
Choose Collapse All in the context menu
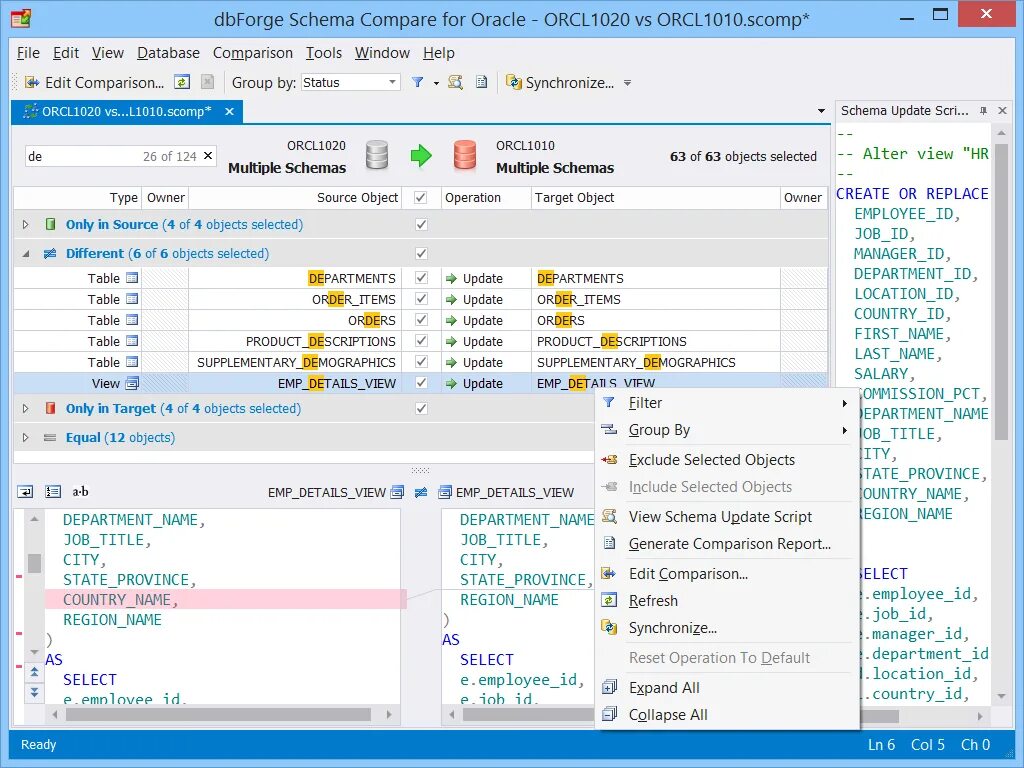tap(726, 715)
